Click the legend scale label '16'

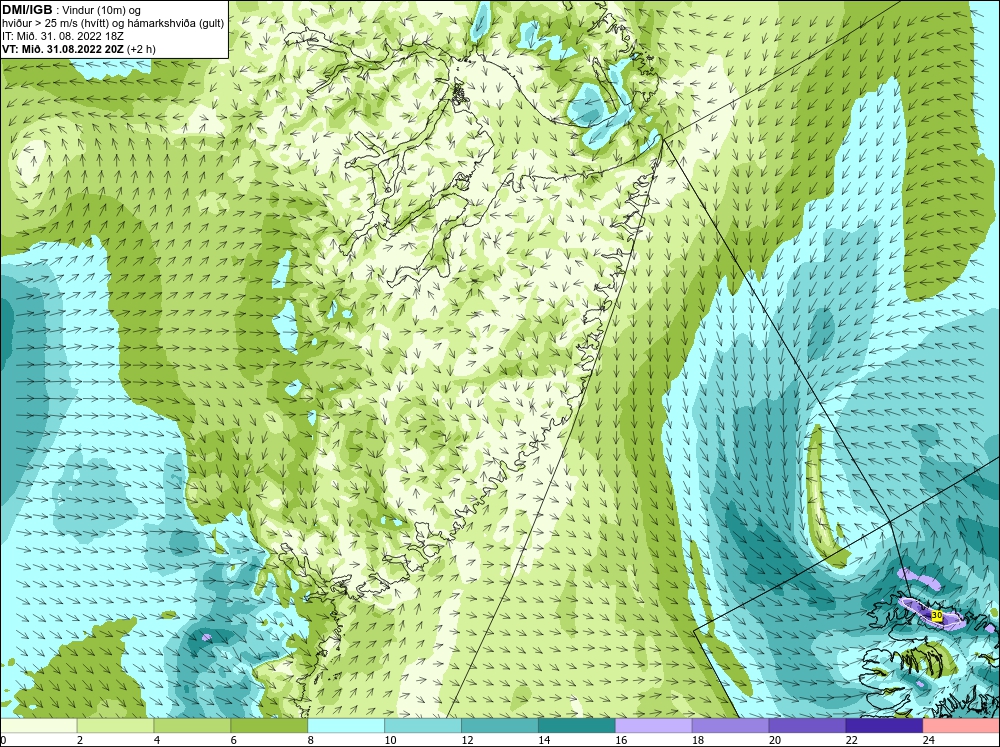[x=621, y=740]
